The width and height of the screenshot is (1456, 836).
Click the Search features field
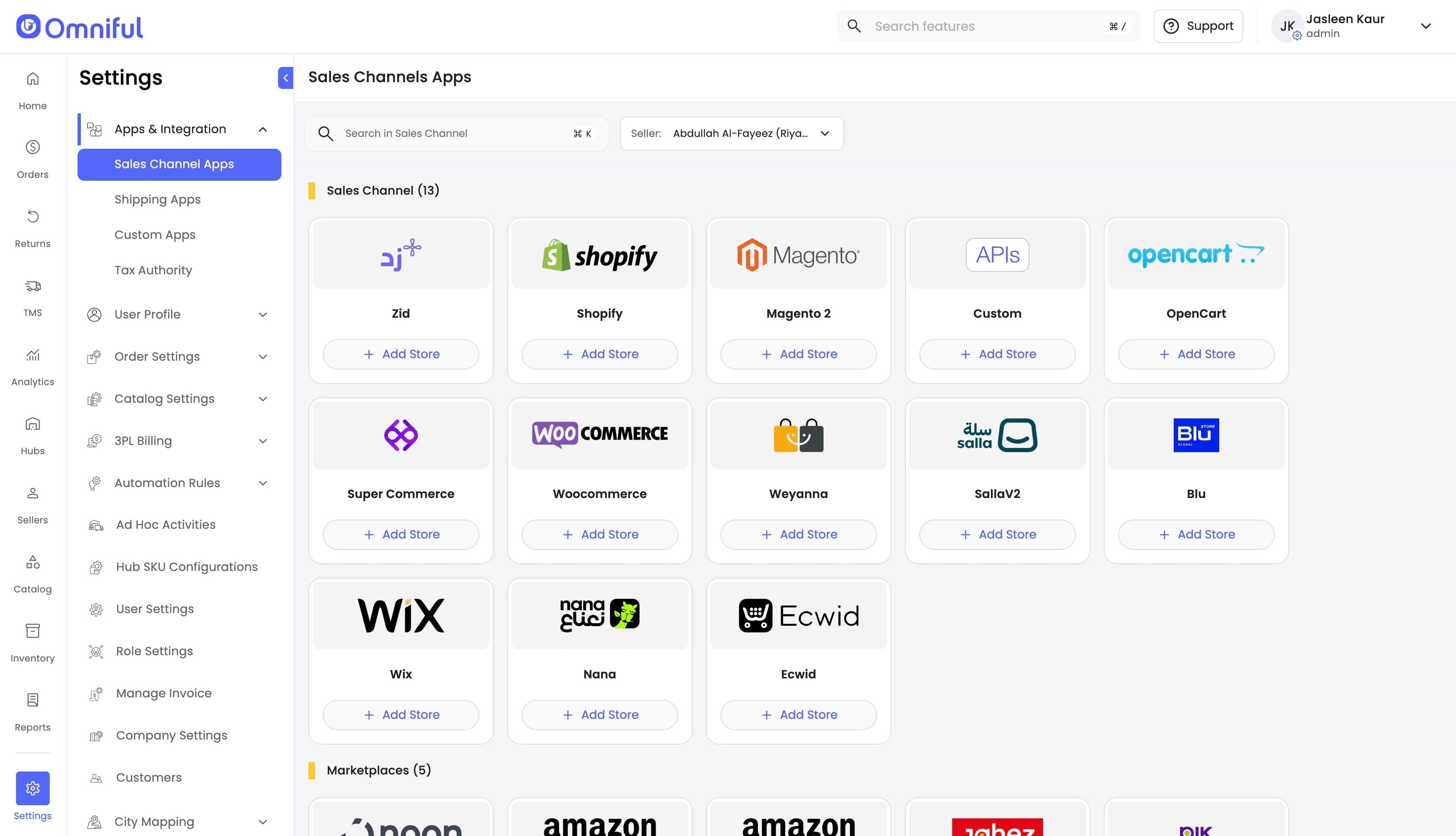(988, 26)
